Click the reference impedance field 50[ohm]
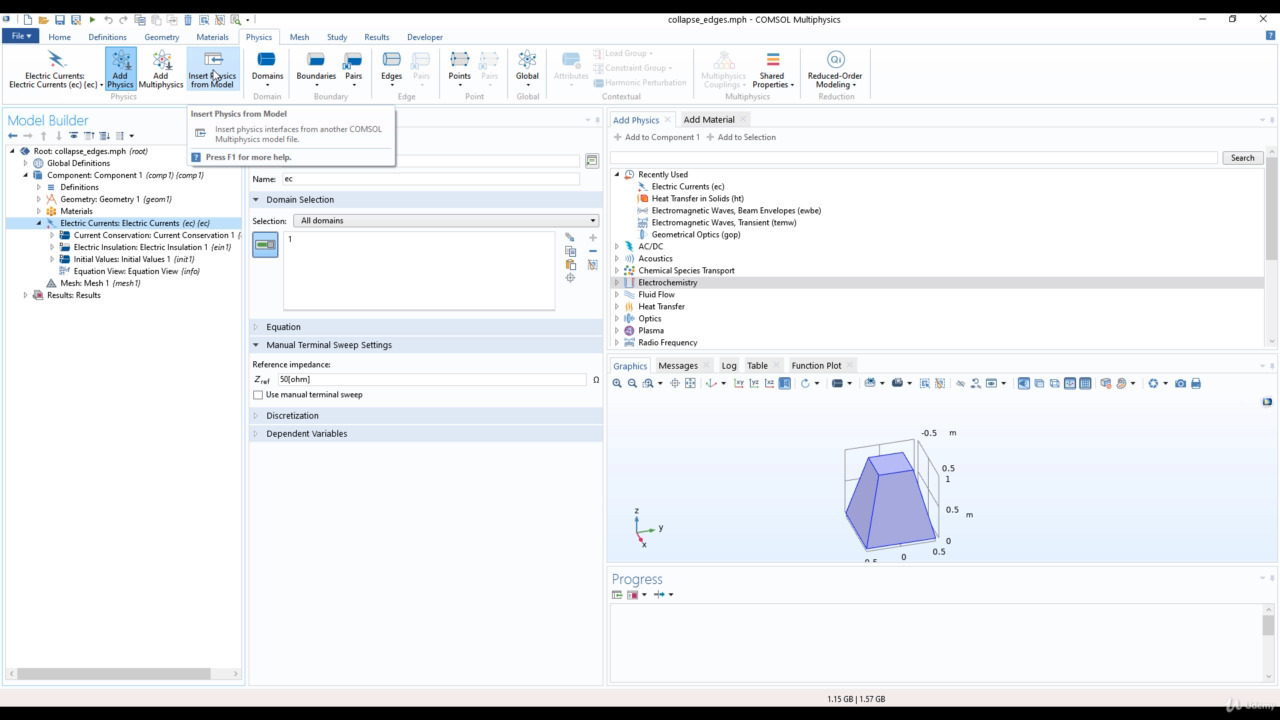The width and height of the screenshot is (1280, 720). [x=432, y=380]
